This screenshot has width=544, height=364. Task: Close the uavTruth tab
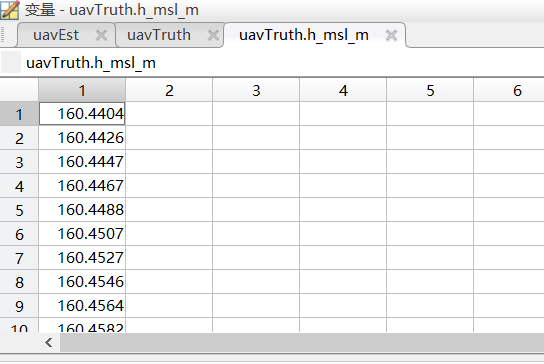coord(213,35)
